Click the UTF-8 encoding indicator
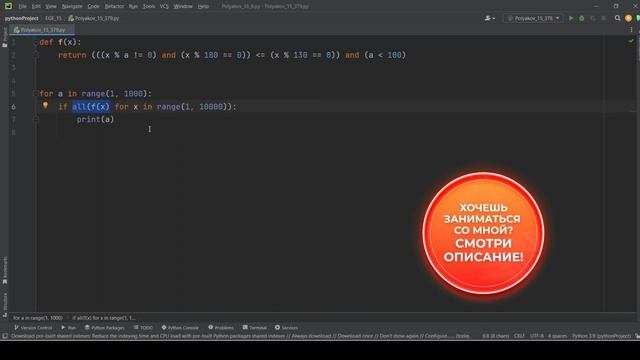Viewport: 640px width, 360px height. (x=537, y=336)
